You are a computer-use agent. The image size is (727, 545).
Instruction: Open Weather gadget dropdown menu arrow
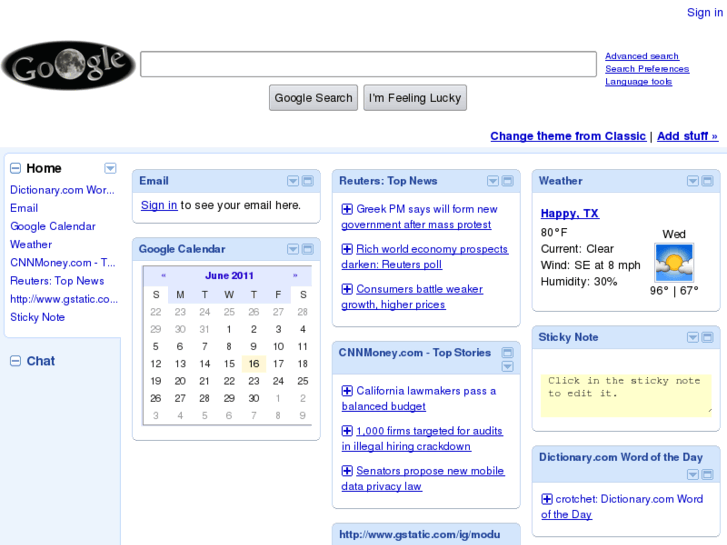click(x=693, y=181)
